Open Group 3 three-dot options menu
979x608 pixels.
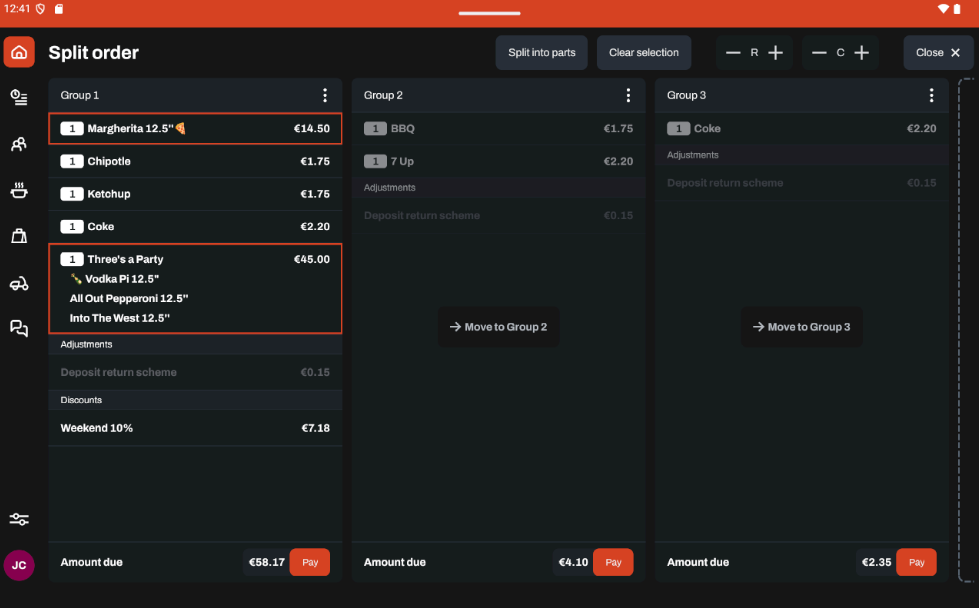pyautogui.click(x=931, y=96)
